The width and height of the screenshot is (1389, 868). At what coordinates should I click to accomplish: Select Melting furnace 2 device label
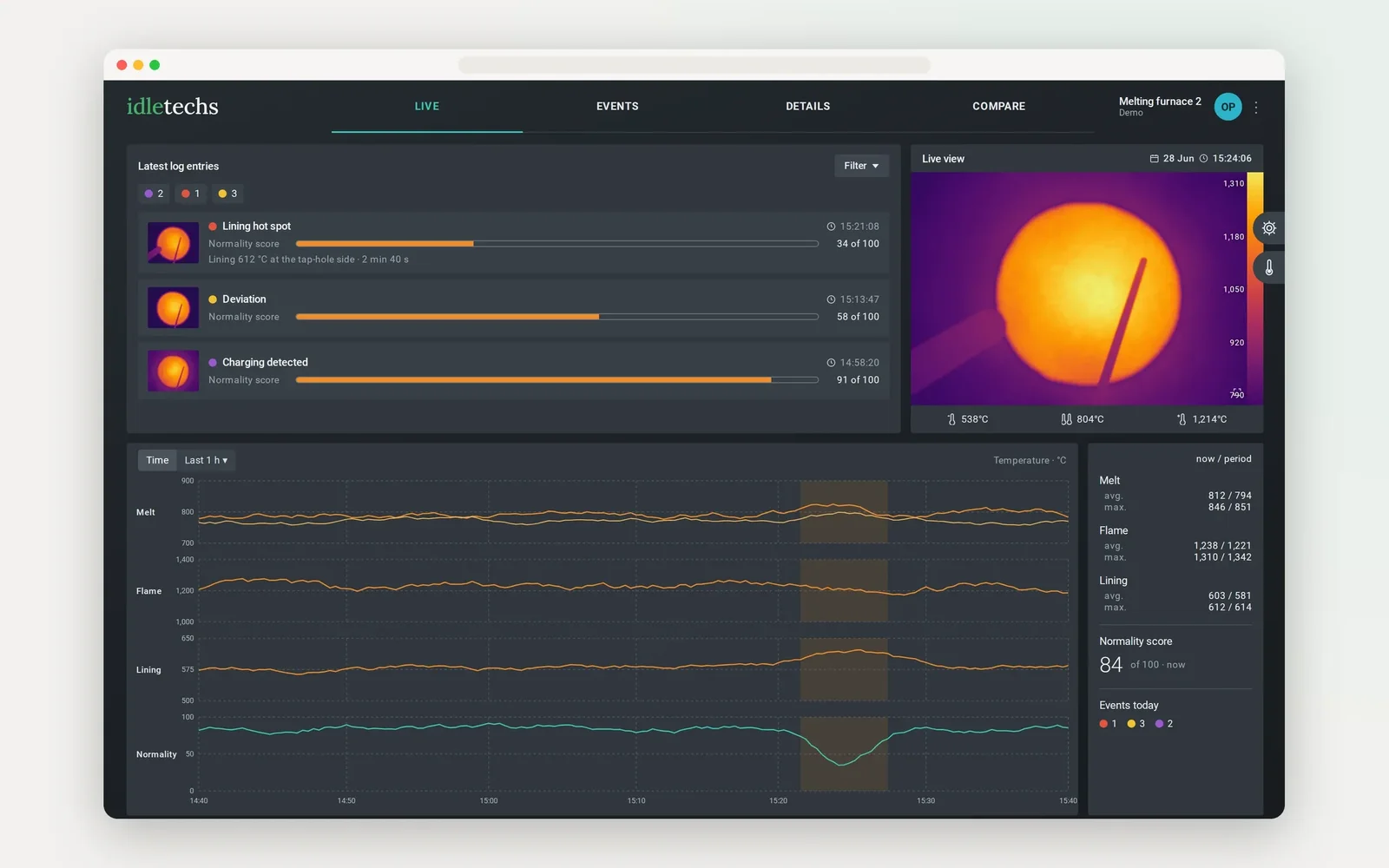click(1160, 102)
